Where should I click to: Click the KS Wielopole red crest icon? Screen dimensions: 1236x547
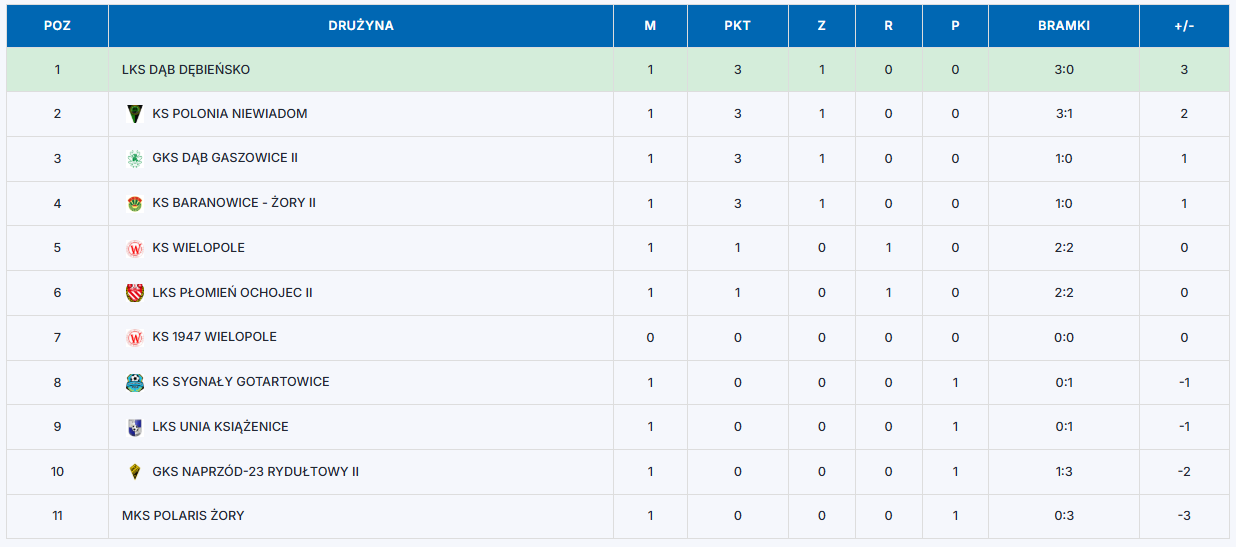point(135,248)
